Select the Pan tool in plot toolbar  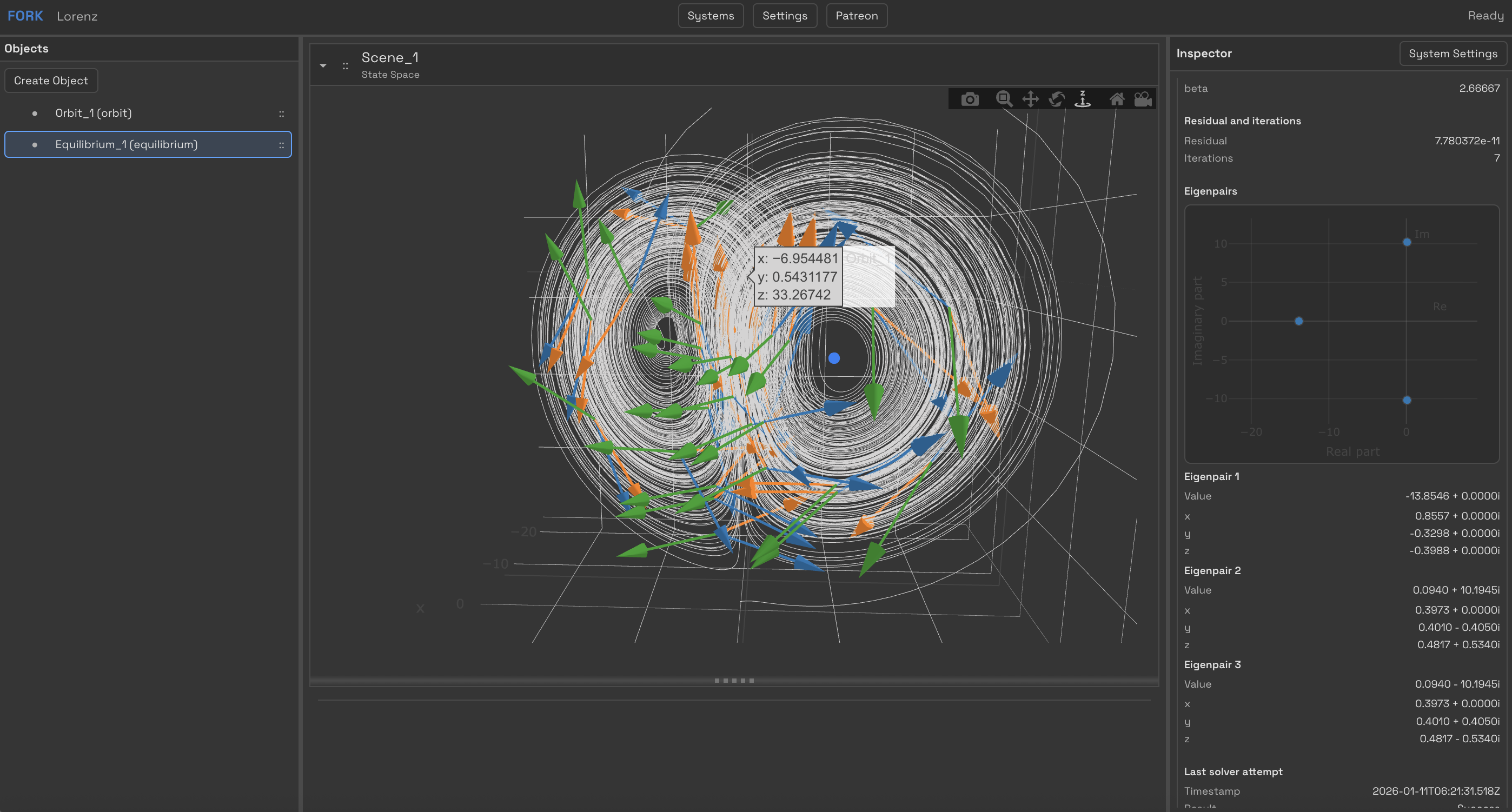coord(1030,99)
